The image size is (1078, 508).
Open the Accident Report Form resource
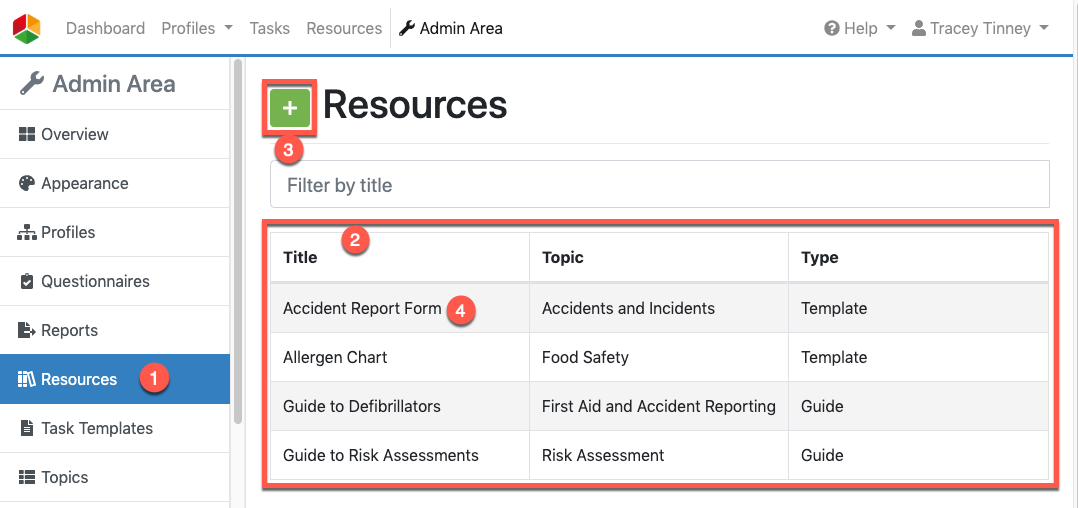362,309
